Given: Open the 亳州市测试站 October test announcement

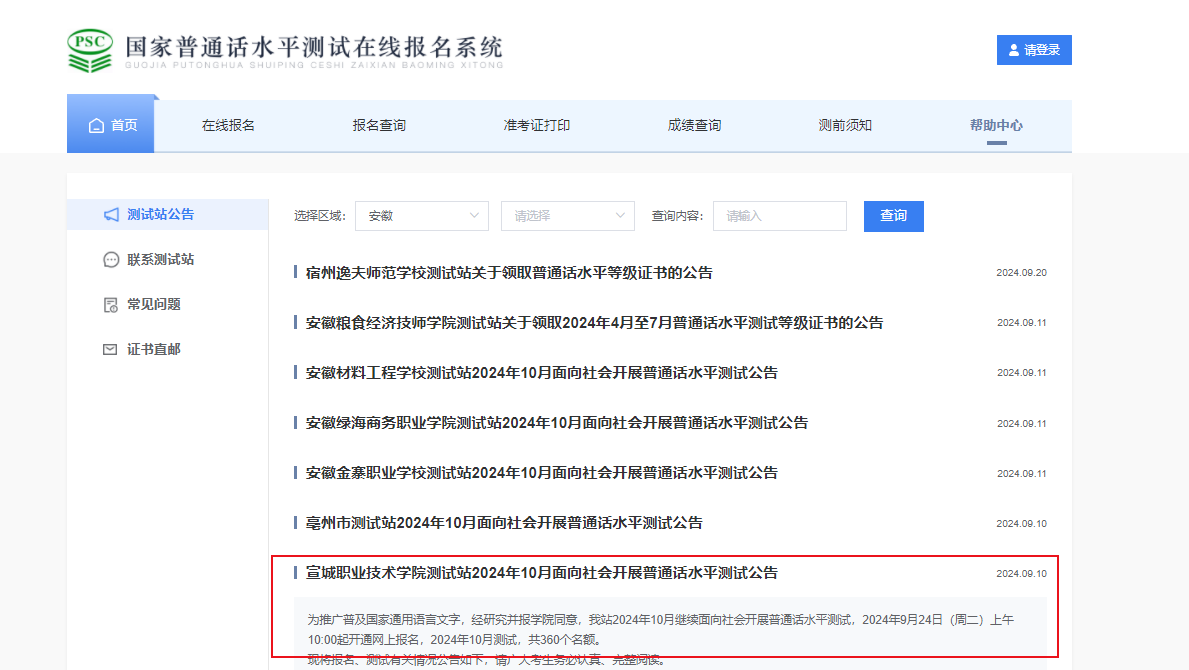Looking at the screenshot, I should 504,523.
